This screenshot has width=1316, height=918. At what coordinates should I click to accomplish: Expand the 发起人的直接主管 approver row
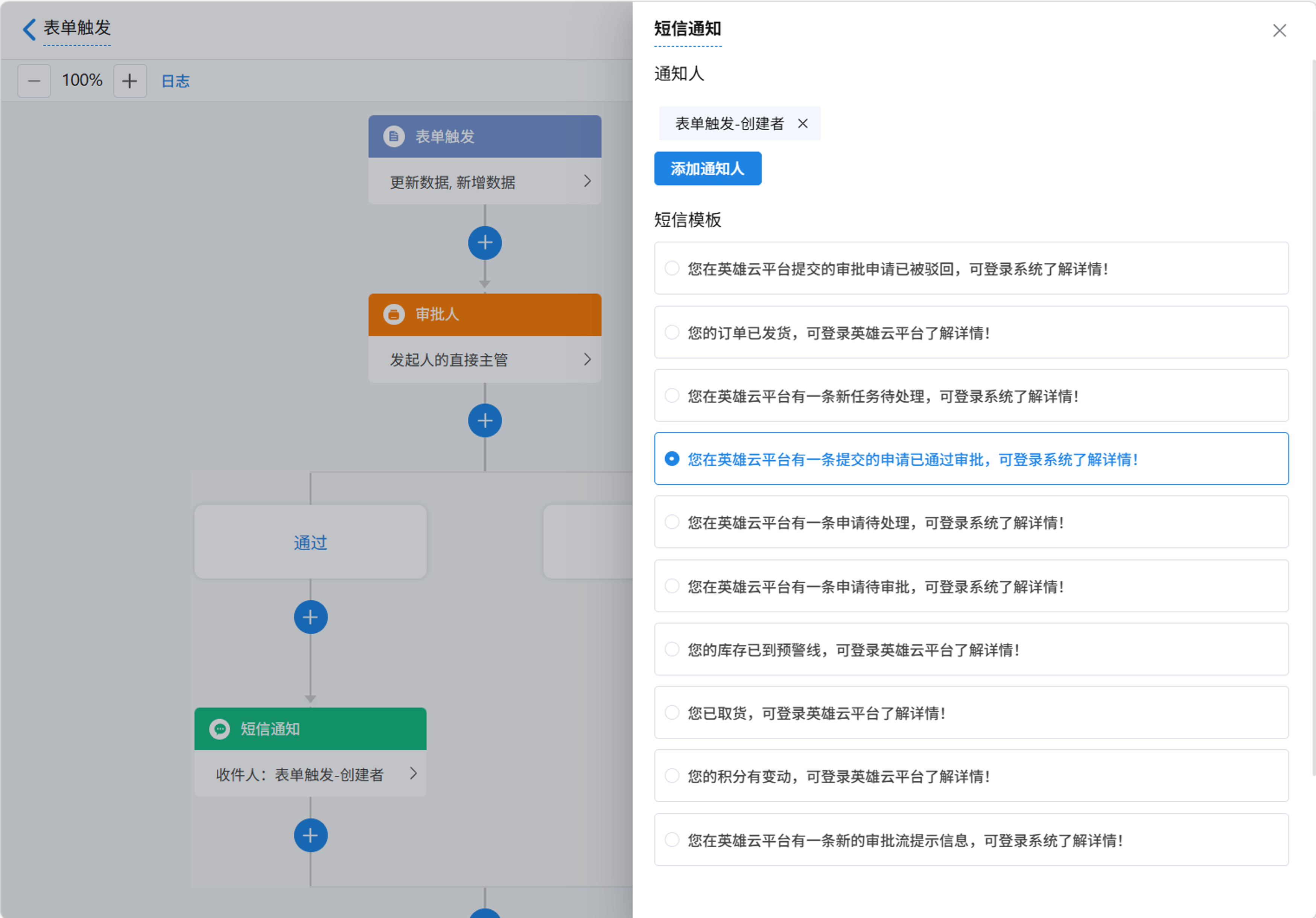coord(587,359)
